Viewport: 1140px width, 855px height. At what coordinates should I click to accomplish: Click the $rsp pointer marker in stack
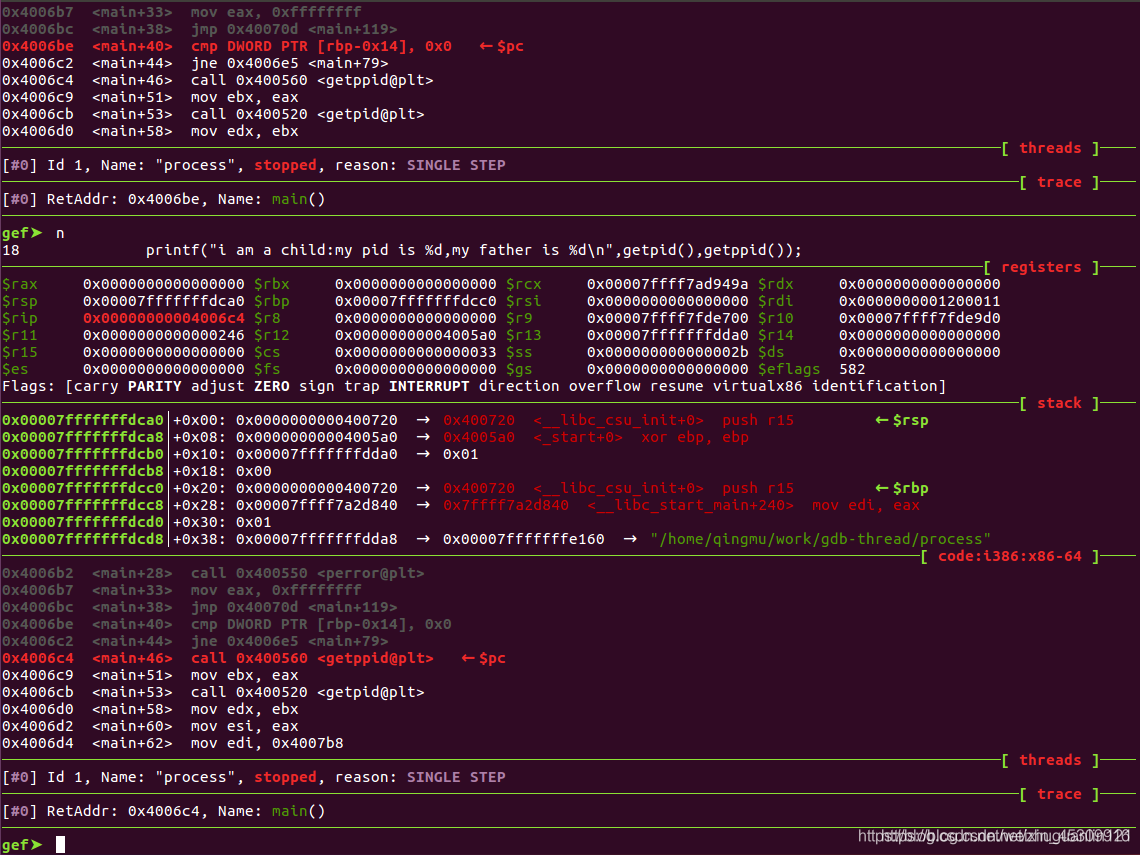point(902,420)
